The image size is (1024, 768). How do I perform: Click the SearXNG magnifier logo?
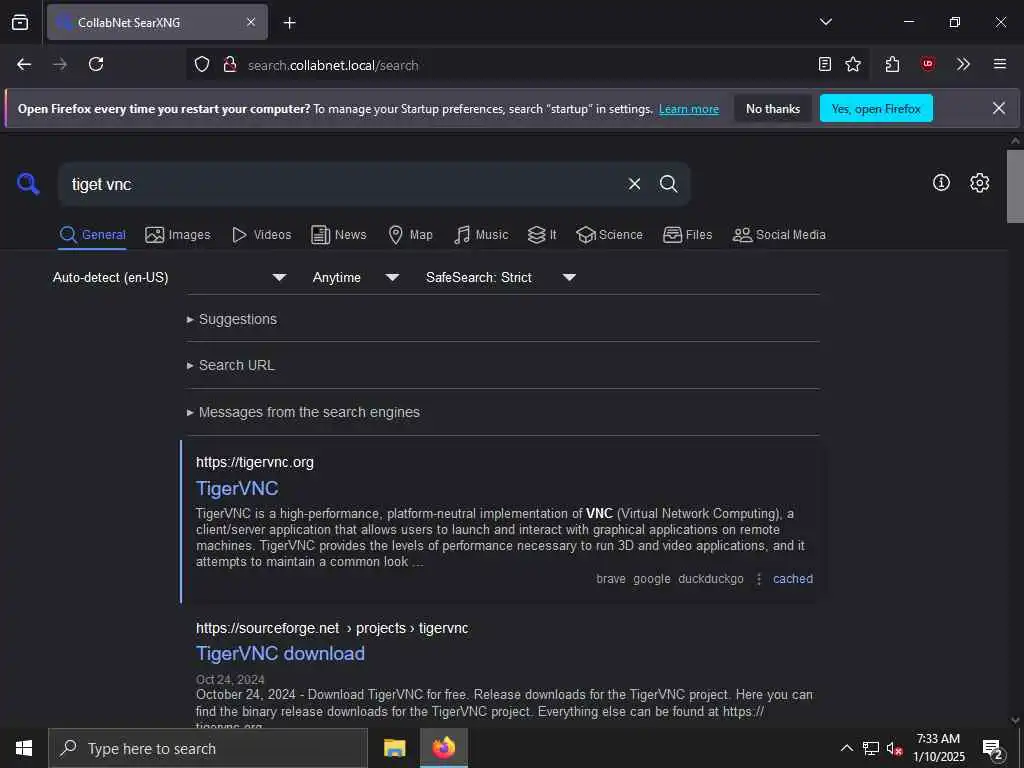click(x=28, y=184)
